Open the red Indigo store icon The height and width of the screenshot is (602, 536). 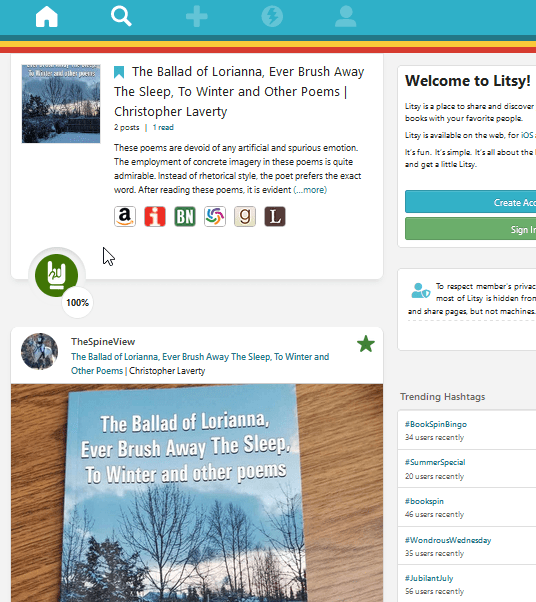tap(155, 217)
